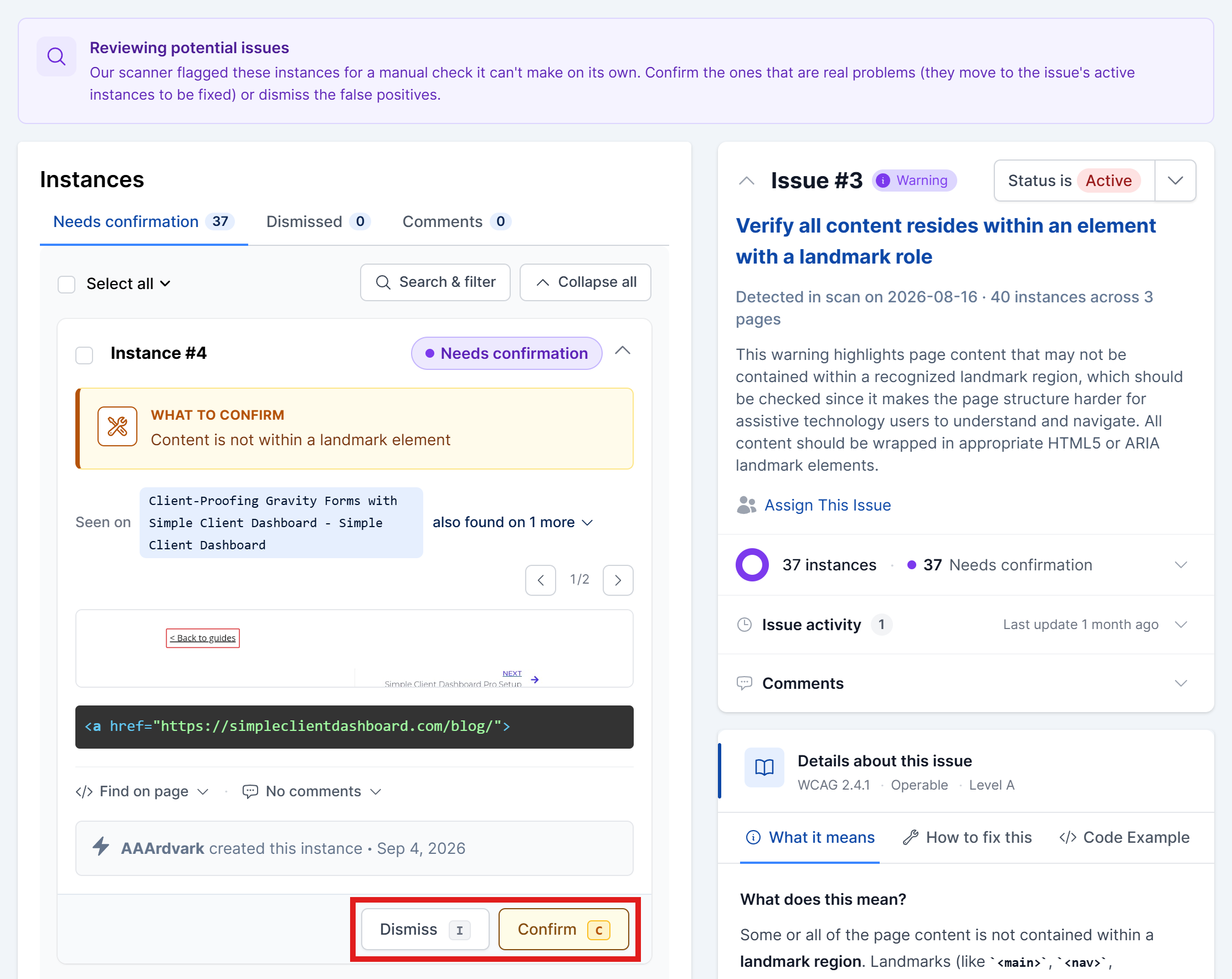1232x979 pixels.
Task: Expand the Find on page dropdown
Action: (x=142, y=792)
